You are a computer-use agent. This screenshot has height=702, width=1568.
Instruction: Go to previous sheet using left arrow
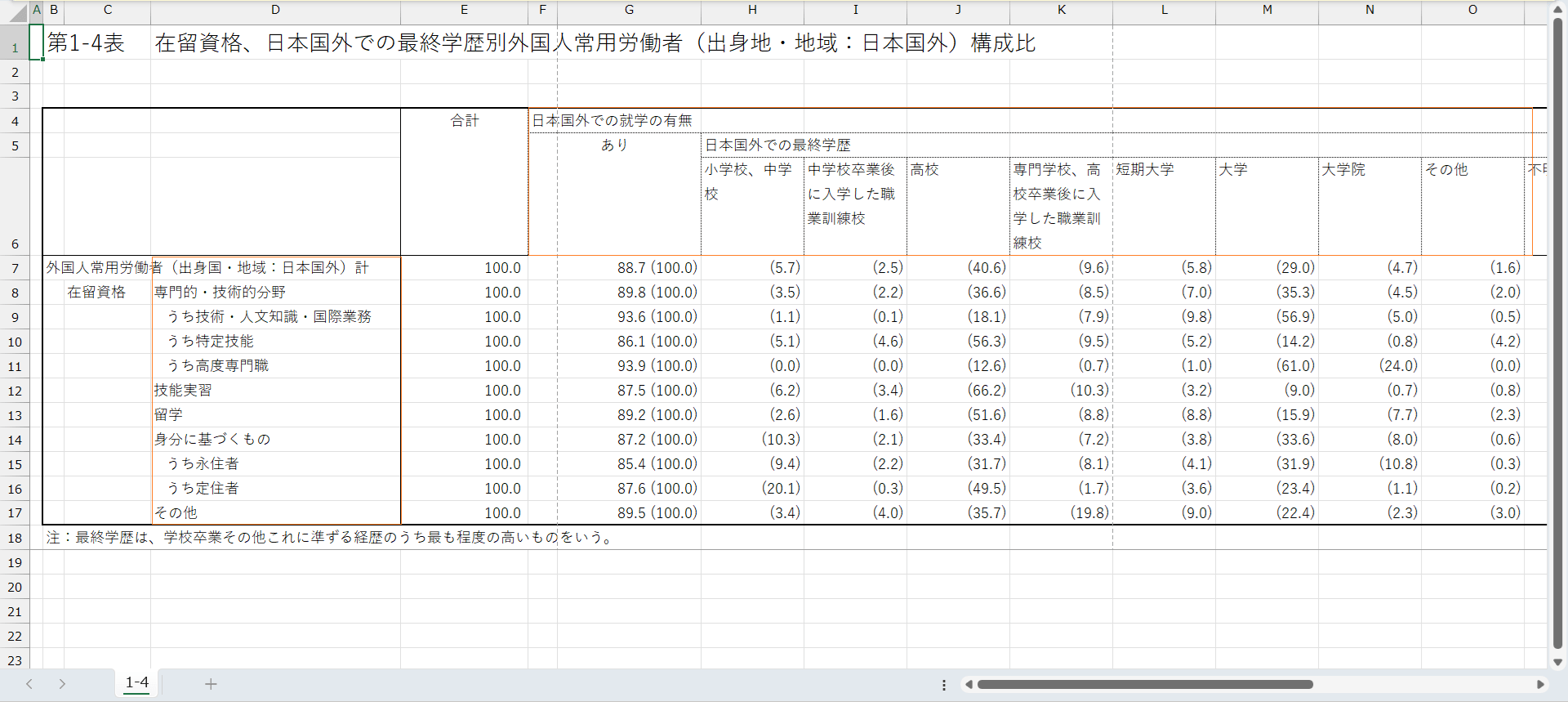29,684
